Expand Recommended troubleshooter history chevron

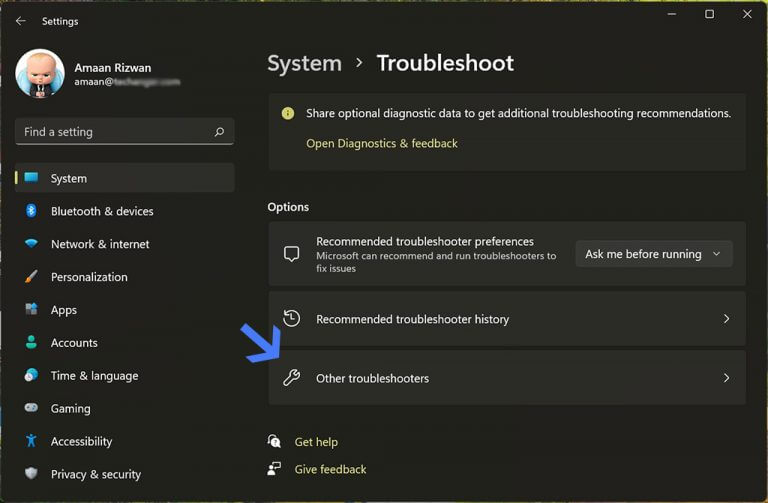(x=726, y=319)
